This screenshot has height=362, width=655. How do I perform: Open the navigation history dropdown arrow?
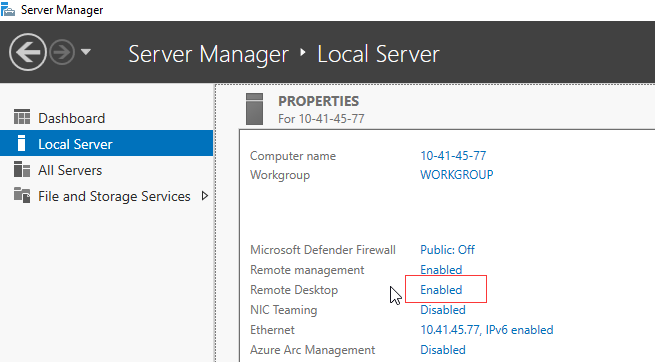tap(86, 52)
